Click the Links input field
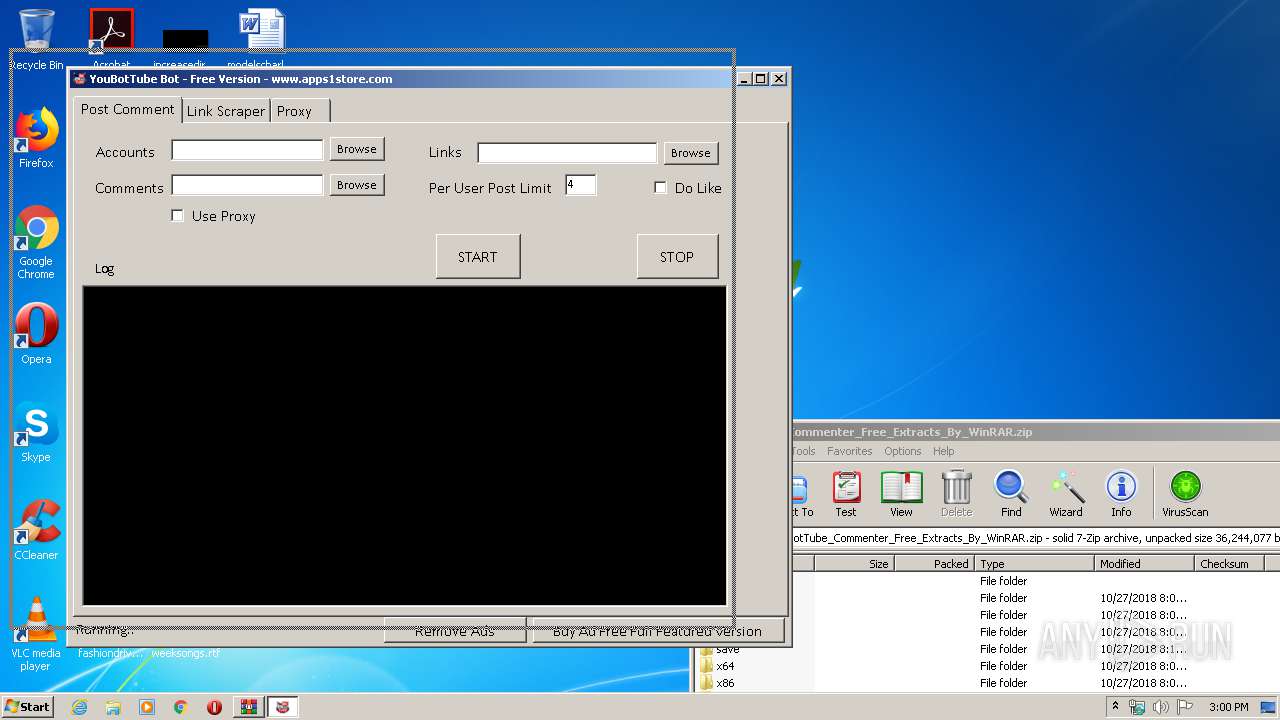The image size is (1280, 720). [567, 153]
